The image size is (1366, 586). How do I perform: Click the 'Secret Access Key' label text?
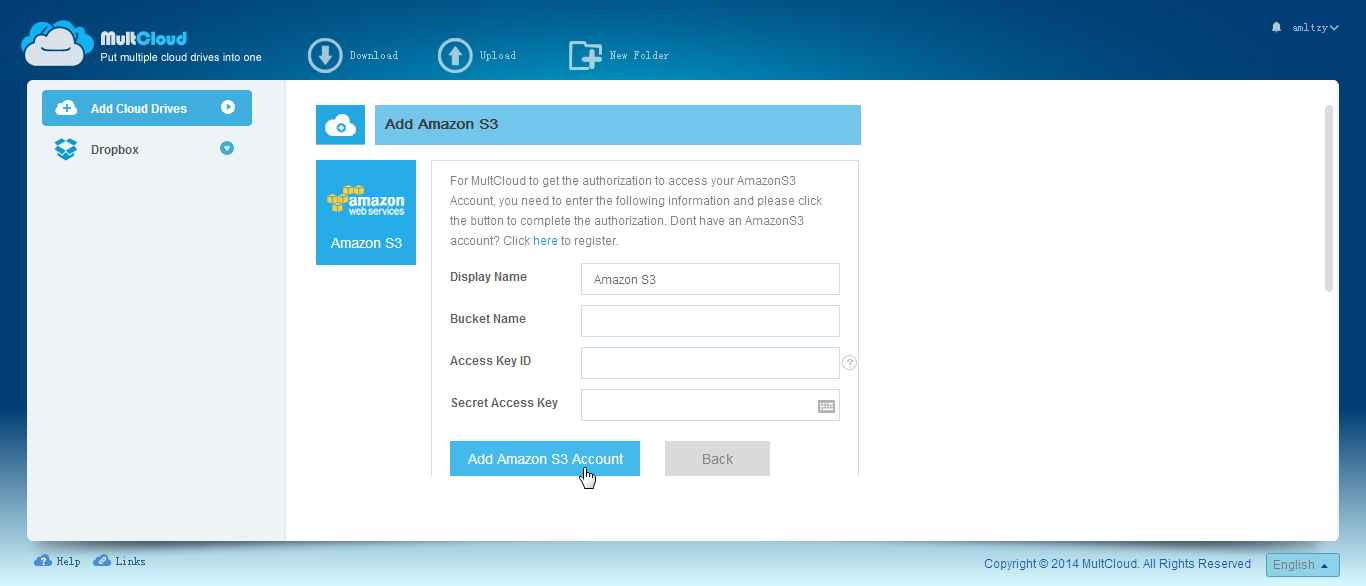[504, 403]
